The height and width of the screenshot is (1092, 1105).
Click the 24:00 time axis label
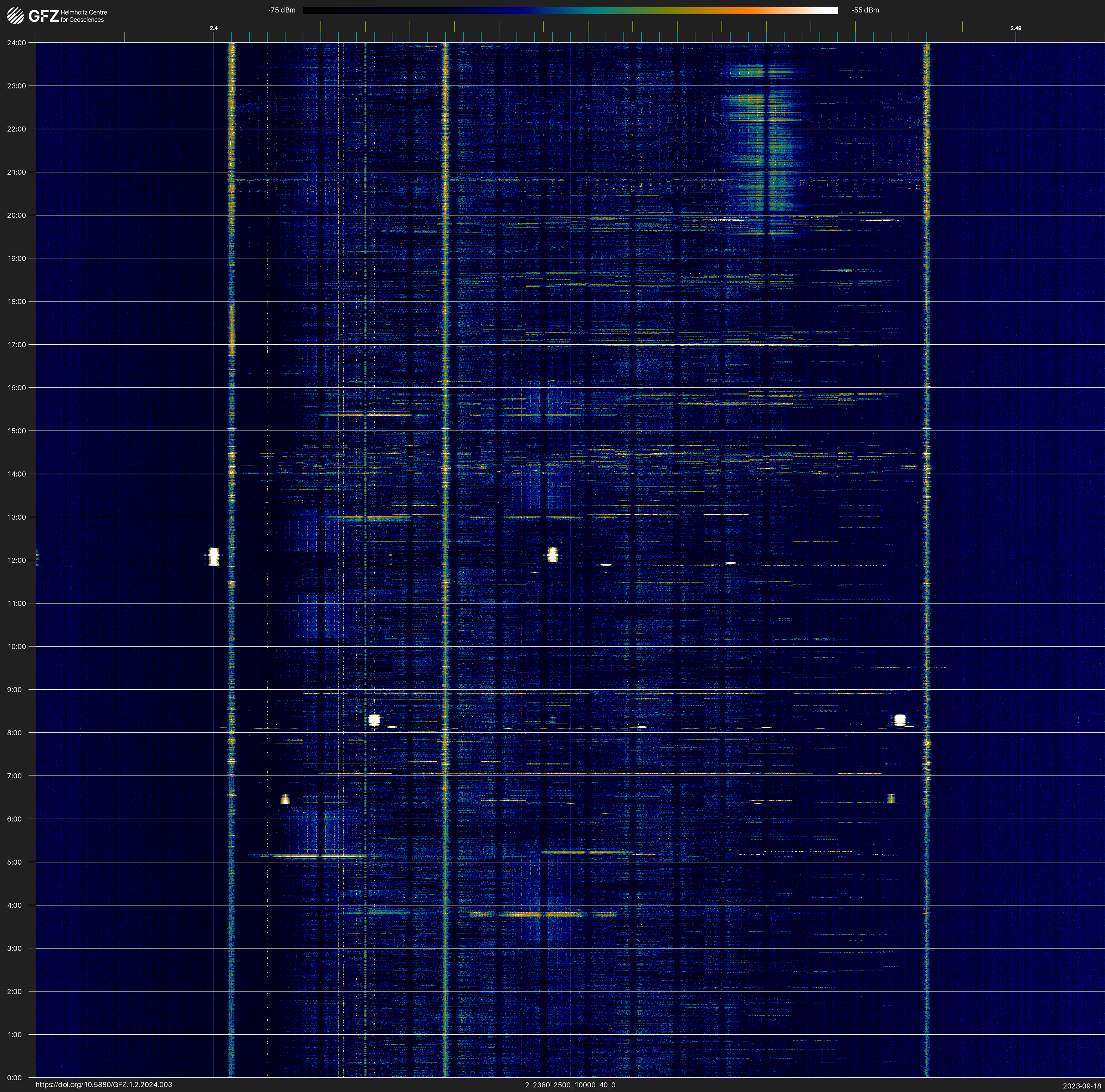[17, 43]
